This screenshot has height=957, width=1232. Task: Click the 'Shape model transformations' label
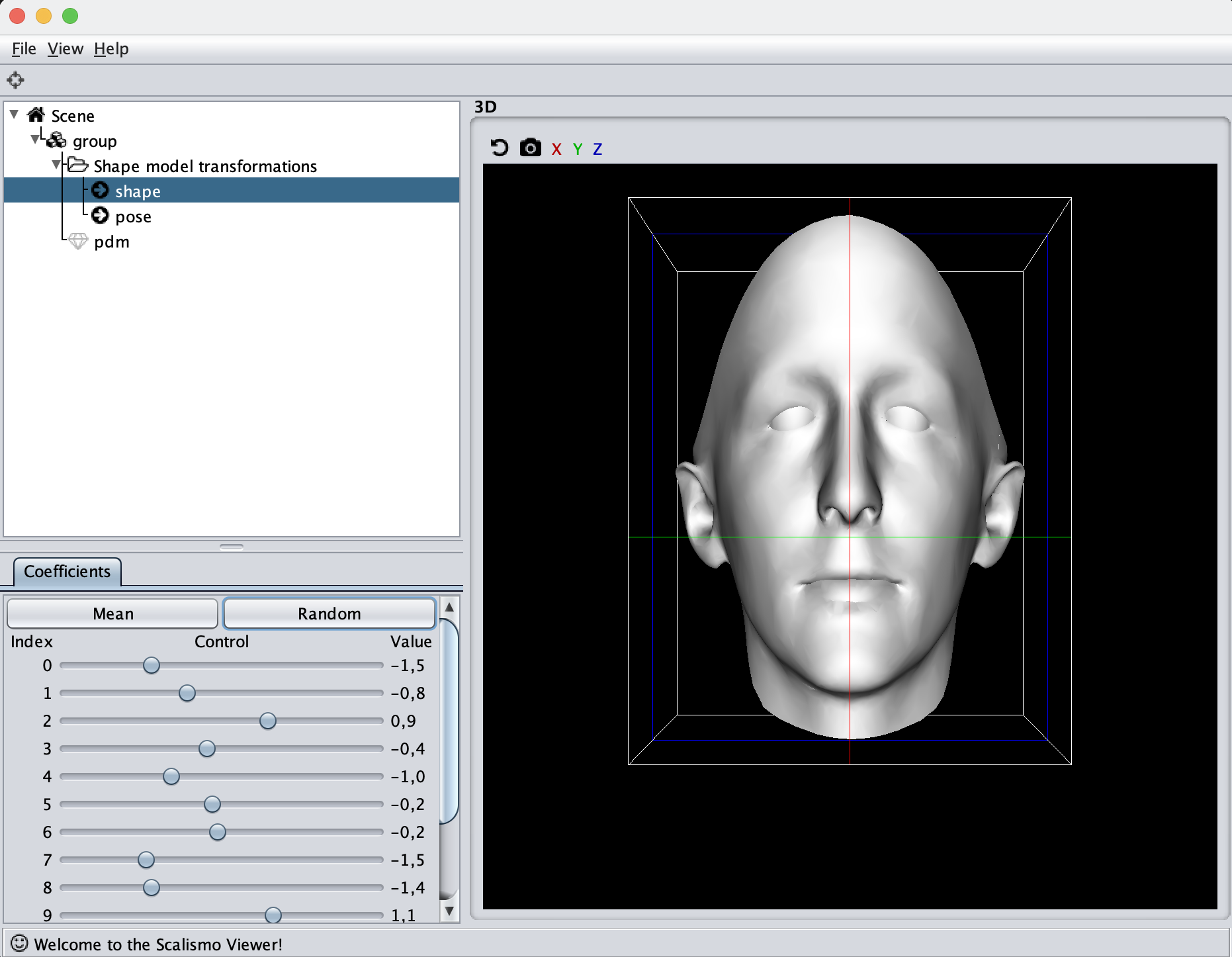click(205, 166)
